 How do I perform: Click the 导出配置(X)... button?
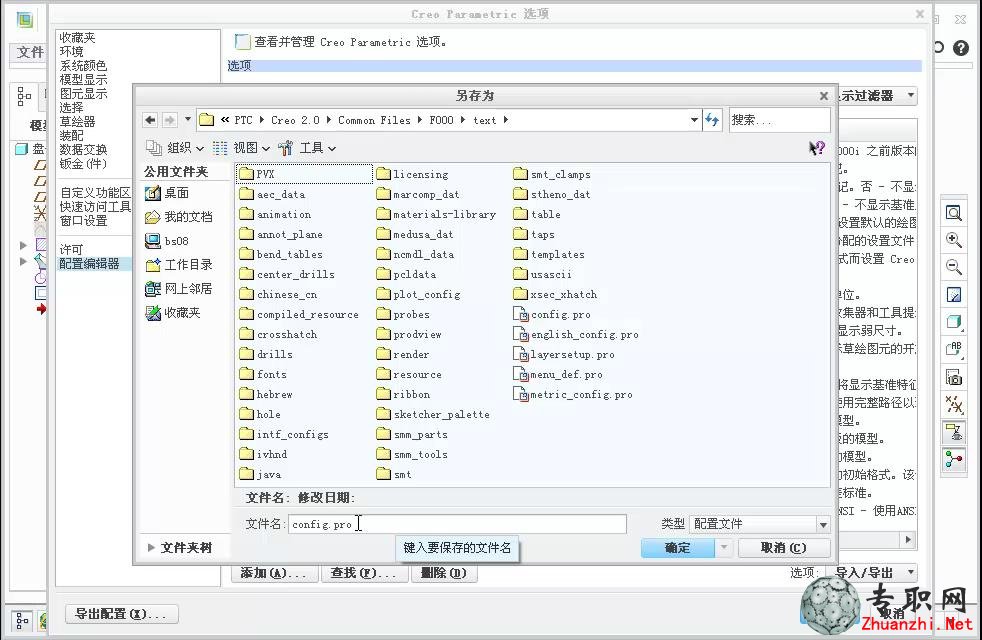click(121, 614)
